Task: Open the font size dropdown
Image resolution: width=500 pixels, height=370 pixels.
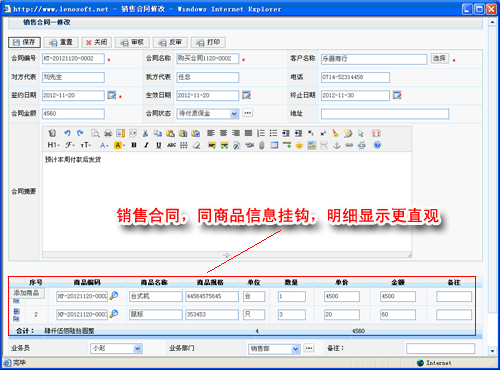Action: tap(86, 145)
